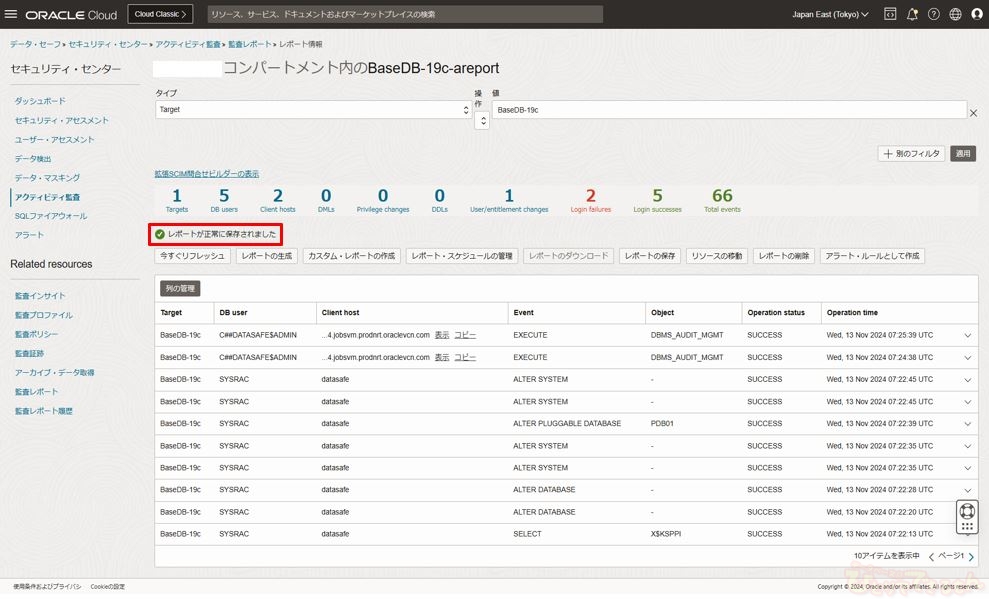The image size is (989, 599).
Task: Select SQL Firewall in the sidebar
Action: point(50,216)
